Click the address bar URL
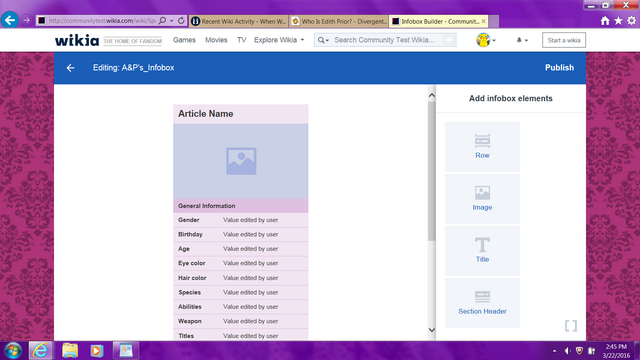The height and width of the screenshot is (360, 640). 102,20
